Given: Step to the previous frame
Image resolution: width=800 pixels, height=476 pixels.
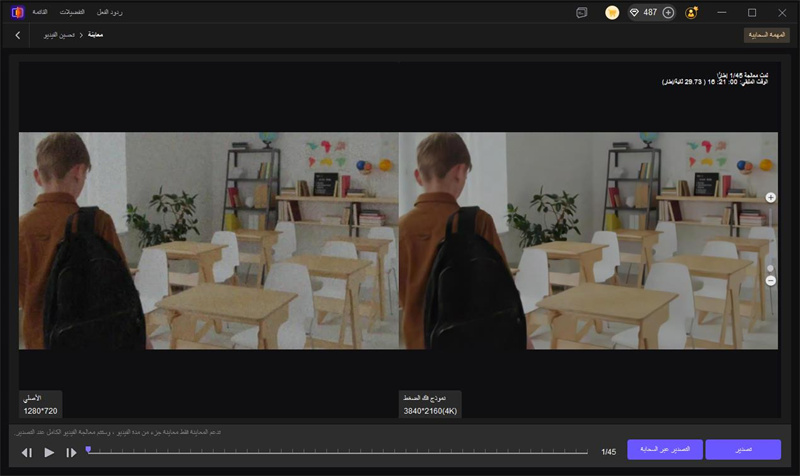Looking at the screenshot, I should (27, 453).
